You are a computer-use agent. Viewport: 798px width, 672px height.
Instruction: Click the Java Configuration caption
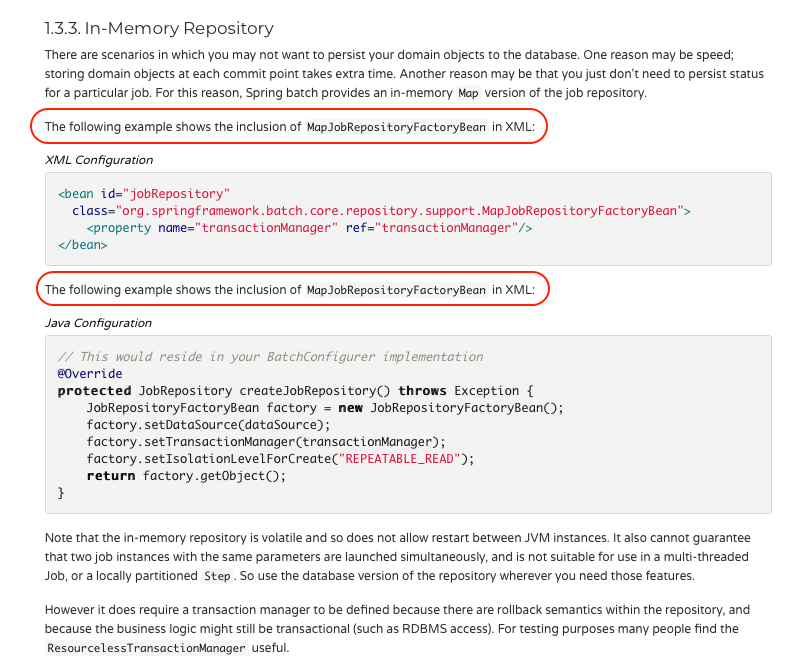click(x=98, y=323)
